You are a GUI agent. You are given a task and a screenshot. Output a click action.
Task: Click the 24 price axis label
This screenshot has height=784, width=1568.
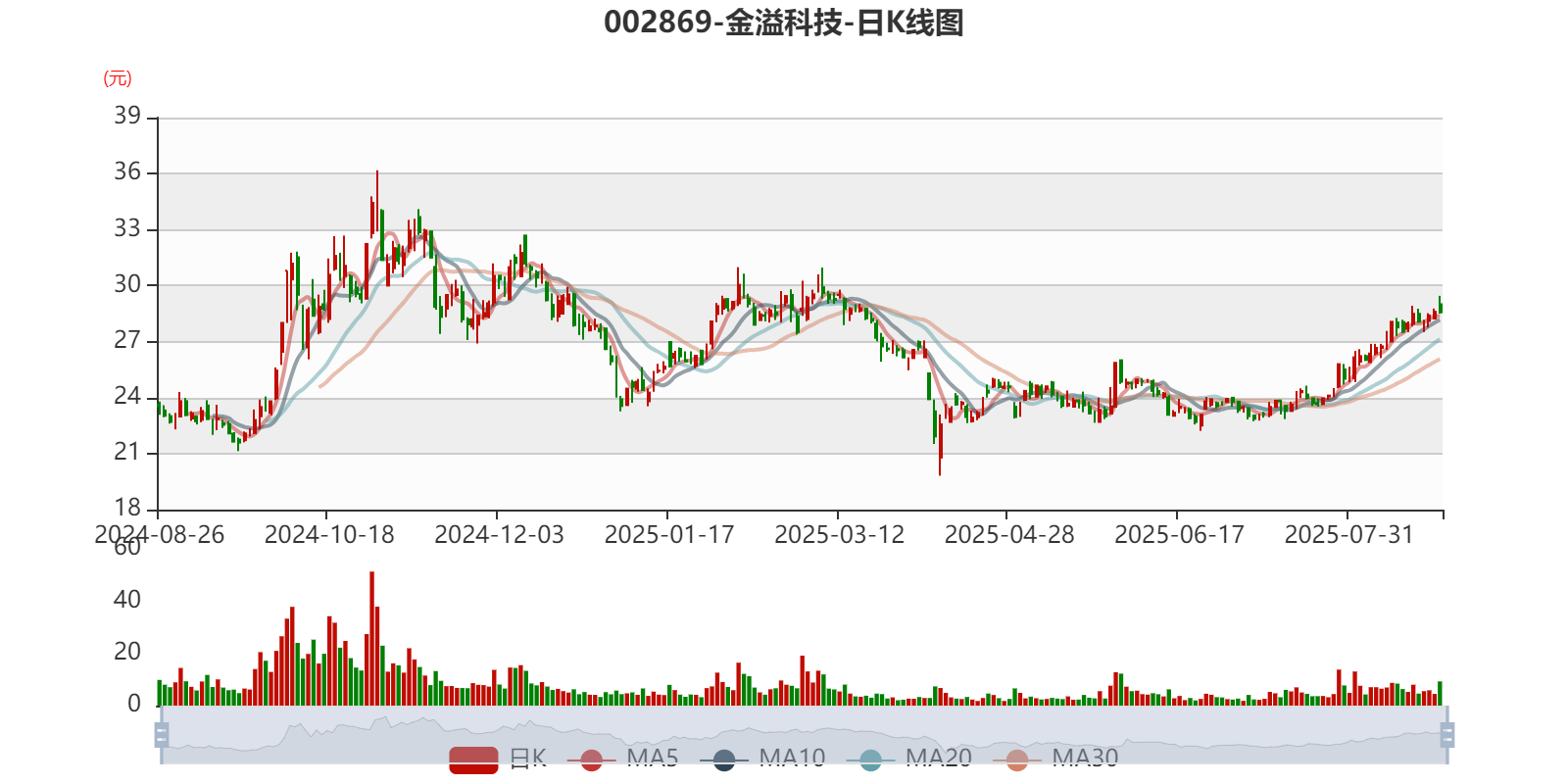[x=127, y=396]
